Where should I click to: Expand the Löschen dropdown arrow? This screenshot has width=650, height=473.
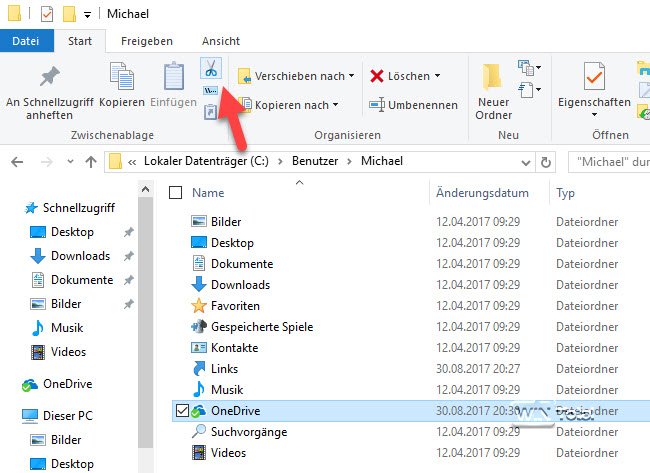(x=437, y=76)
